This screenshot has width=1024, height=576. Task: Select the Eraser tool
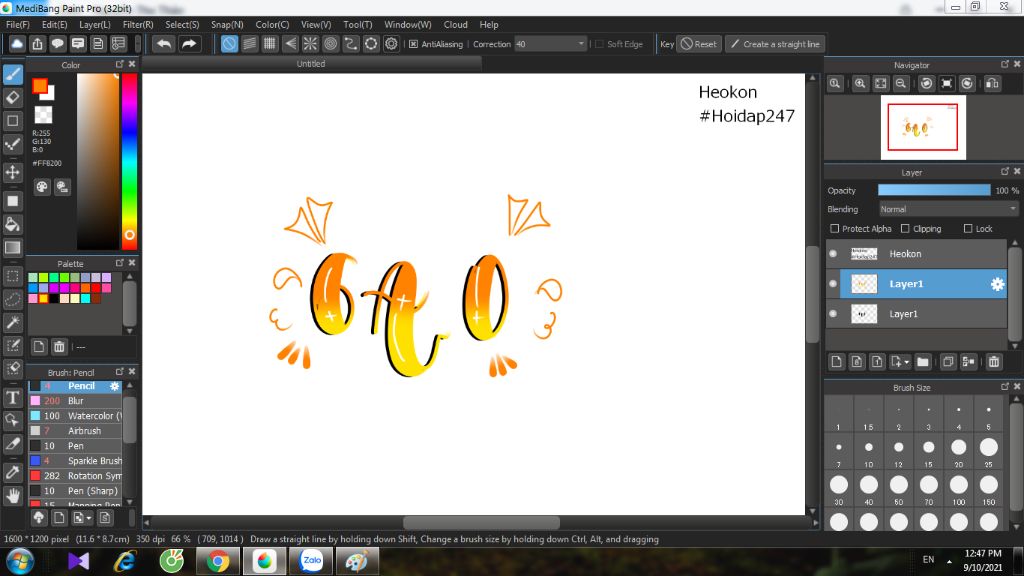[x=12, y=97]
